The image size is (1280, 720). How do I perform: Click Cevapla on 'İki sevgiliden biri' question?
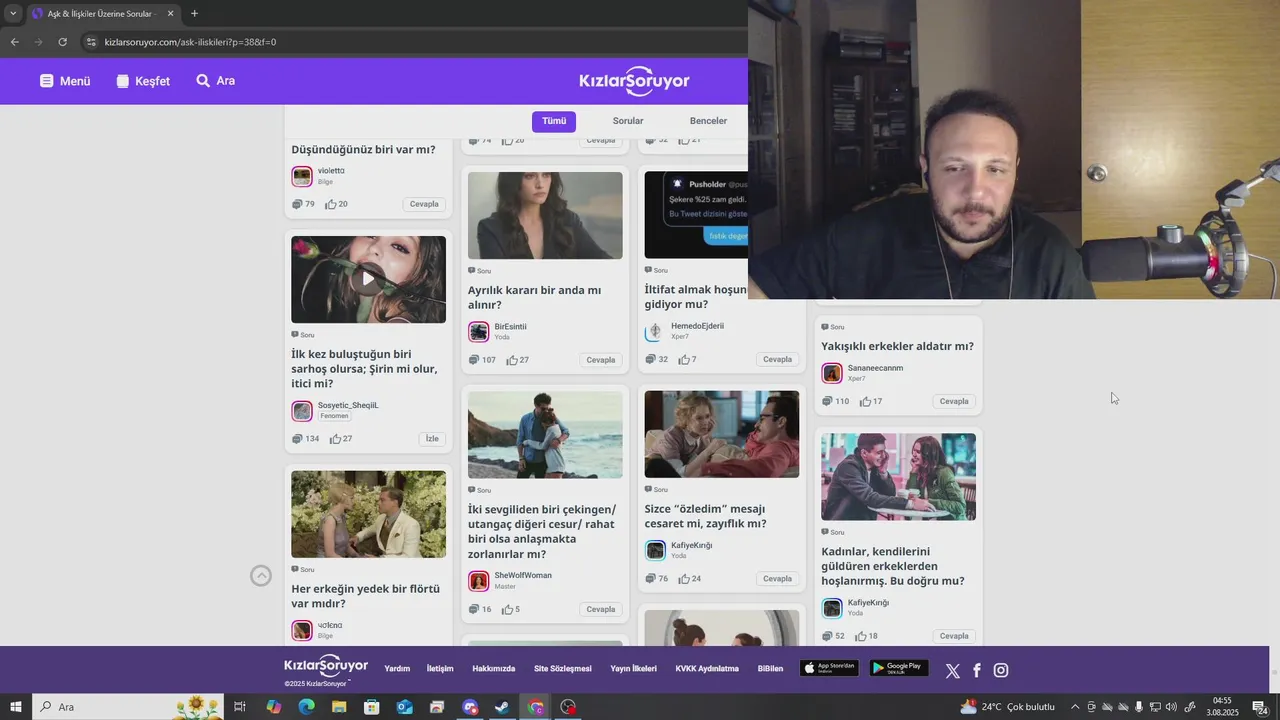601,609
